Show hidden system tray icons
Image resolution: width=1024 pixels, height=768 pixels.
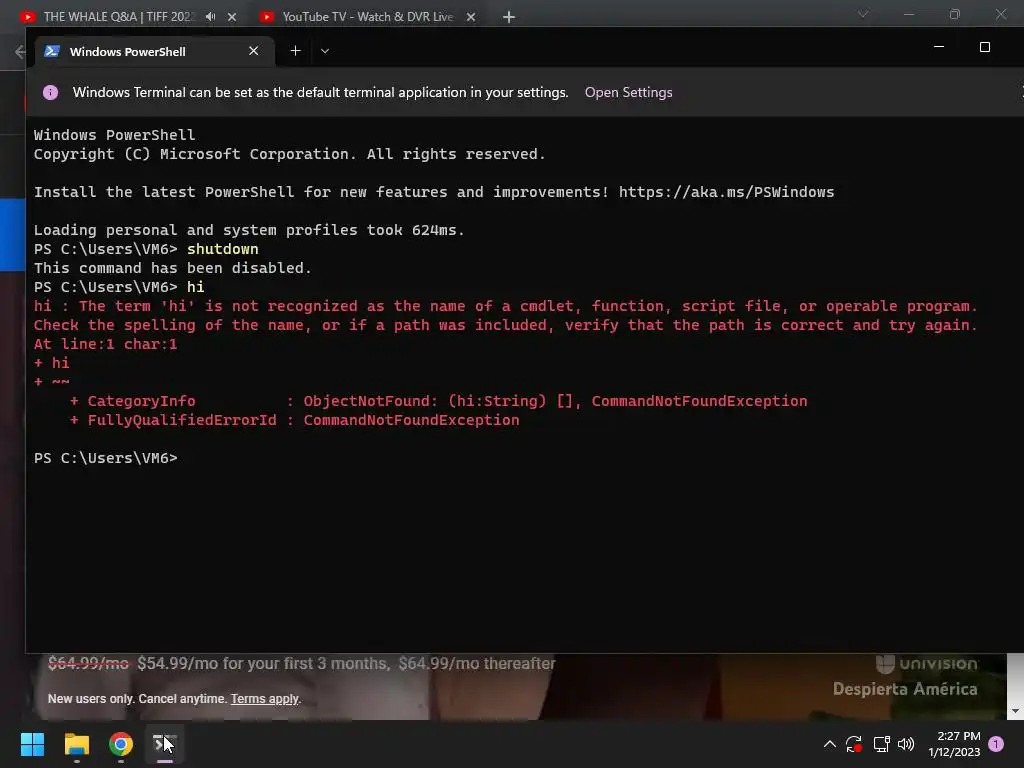coord(829,744)
